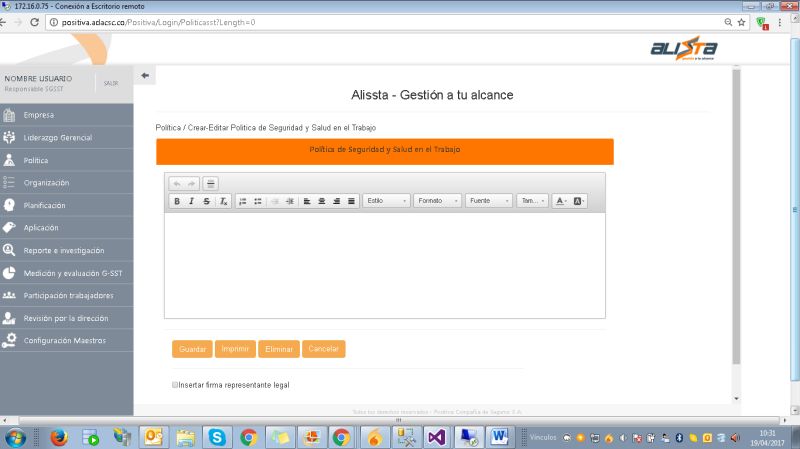The width and height of the screenshot is (800, 449).
Task: Click the Cancelar button
Action: 323,349
